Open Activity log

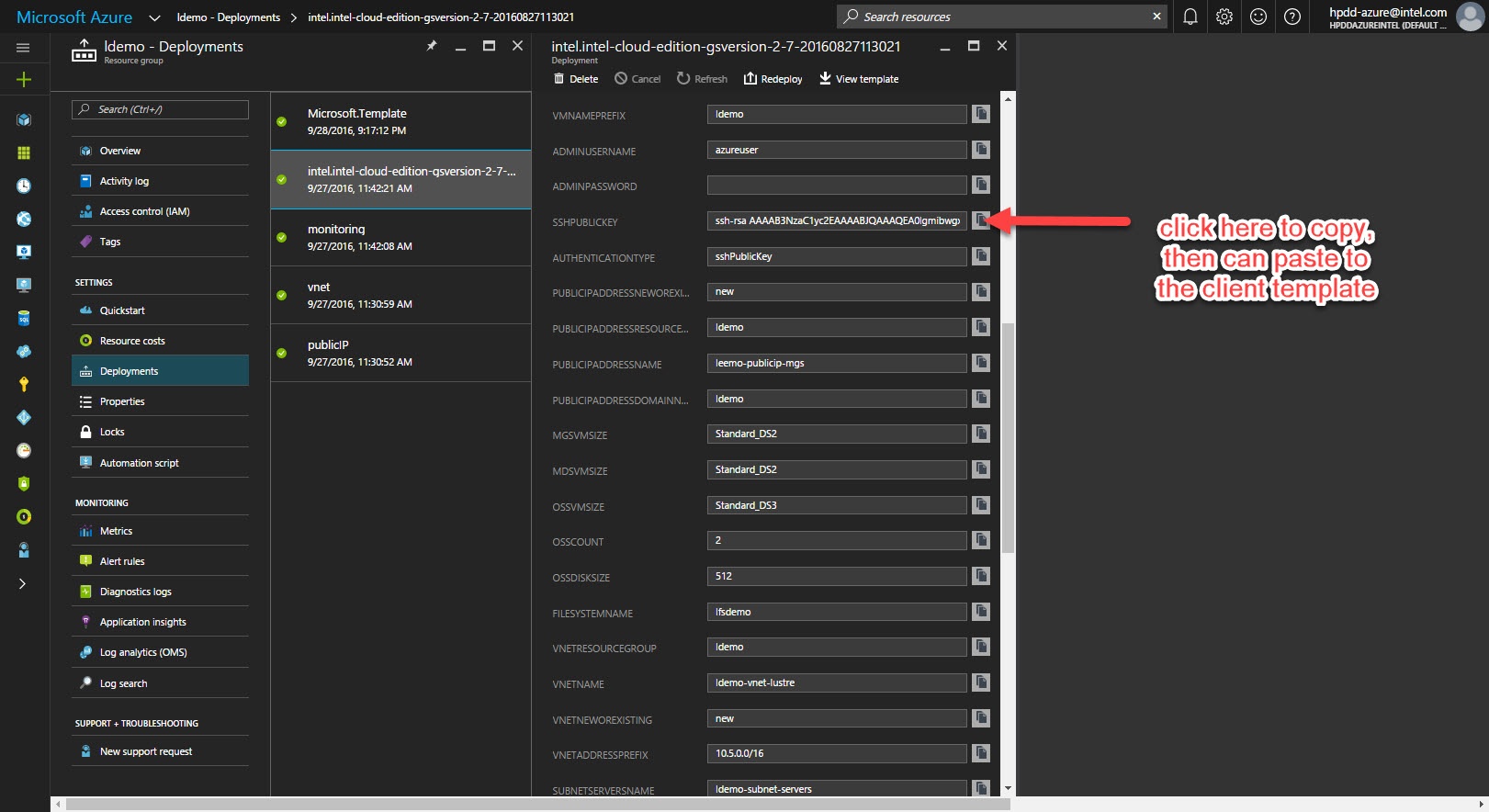[x=160, y=181]
